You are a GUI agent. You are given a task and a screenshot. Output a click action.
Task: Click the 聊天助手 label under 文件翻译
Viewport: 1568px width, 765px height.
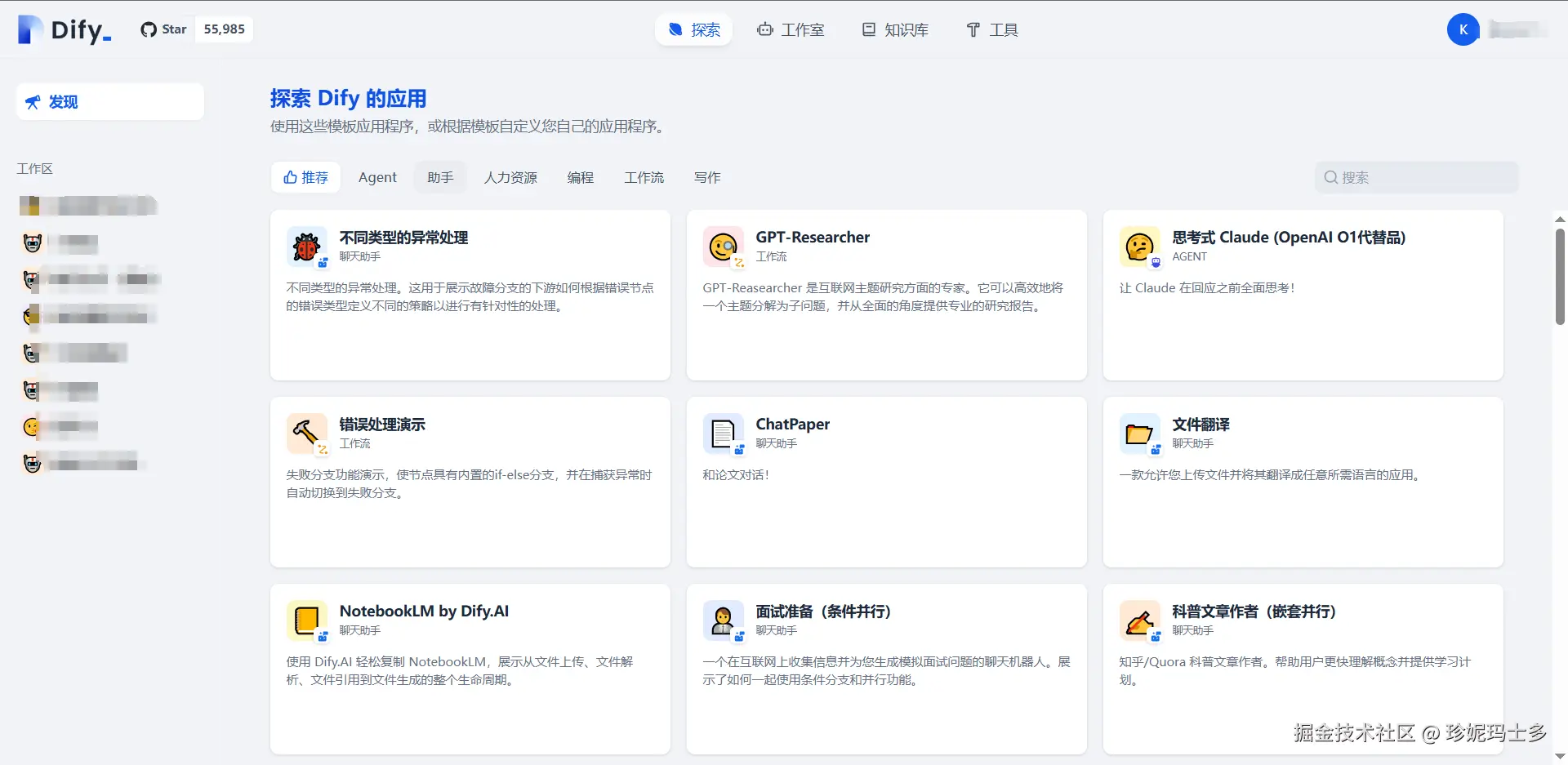click(x=1192, y=443)
